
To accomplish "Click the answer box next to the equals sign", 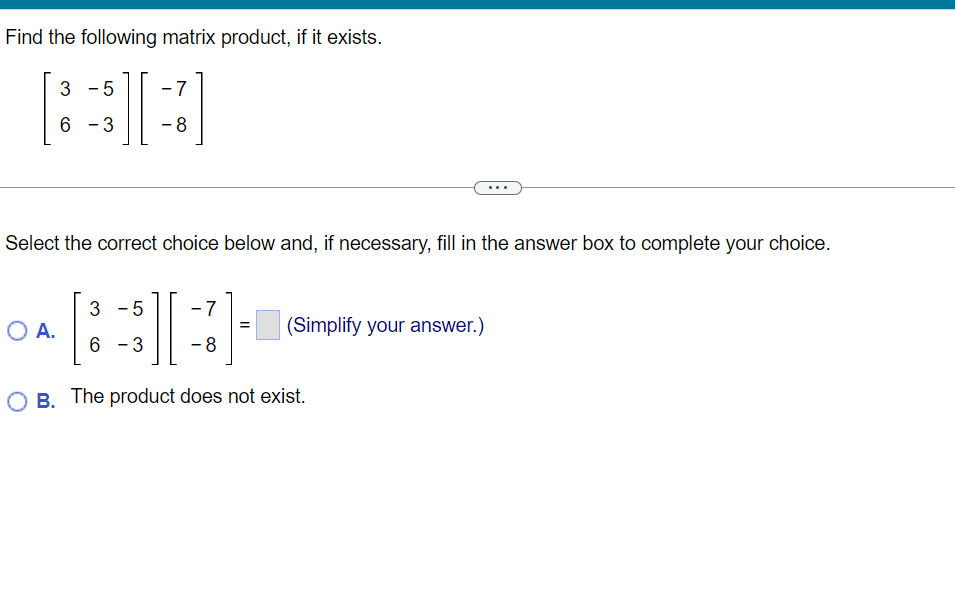I will tap(266, 325).
